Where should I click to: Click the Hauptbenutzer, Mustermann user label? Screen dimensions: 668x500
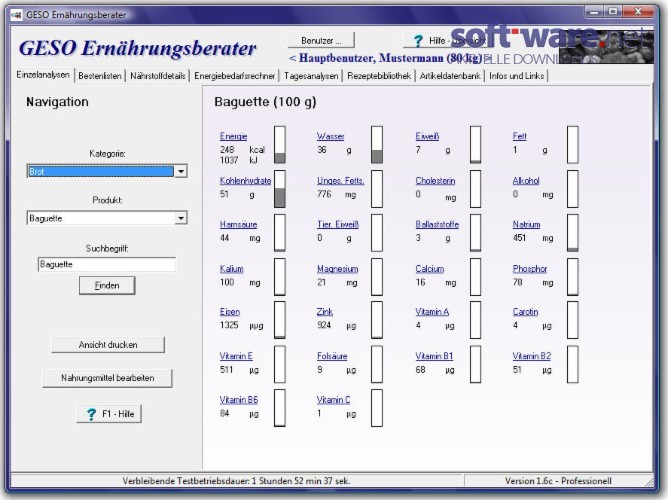point(390,58)
